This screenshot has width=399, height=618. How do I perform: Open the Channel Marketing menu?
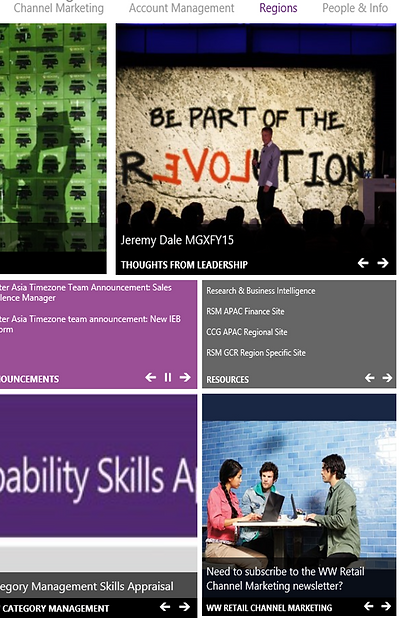point(59,8)
